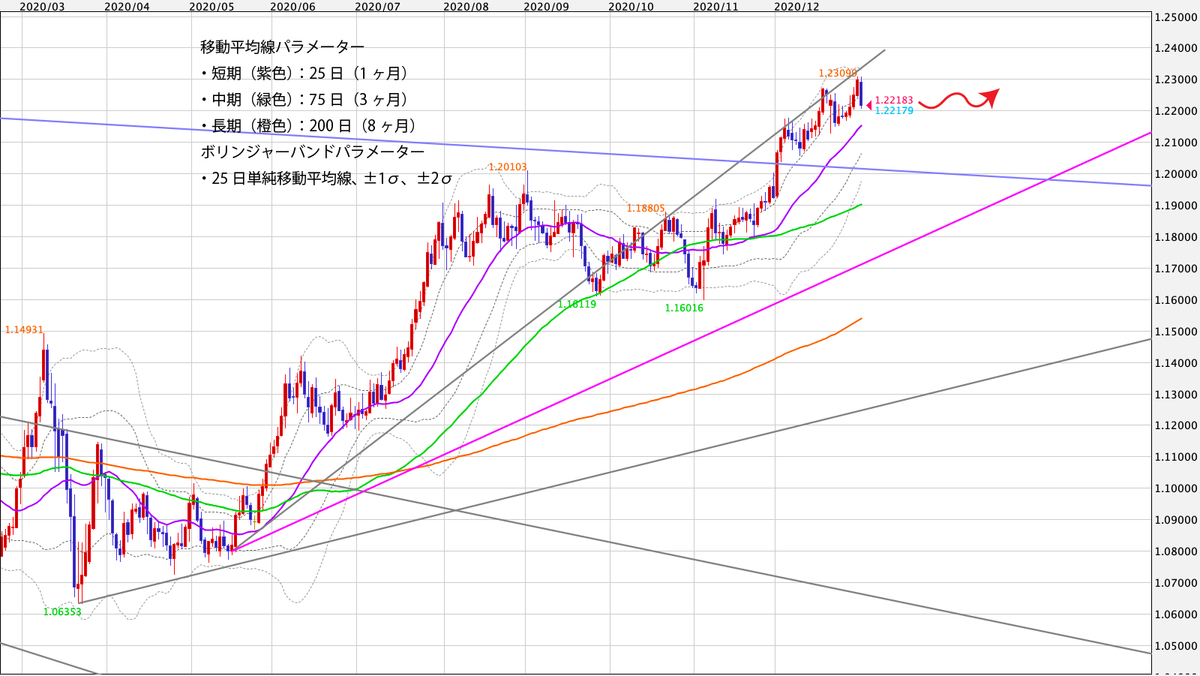Click the 2020/11 date label
Screen dimensions: 1200x676
pyautogui.click(x=715, y=6)
